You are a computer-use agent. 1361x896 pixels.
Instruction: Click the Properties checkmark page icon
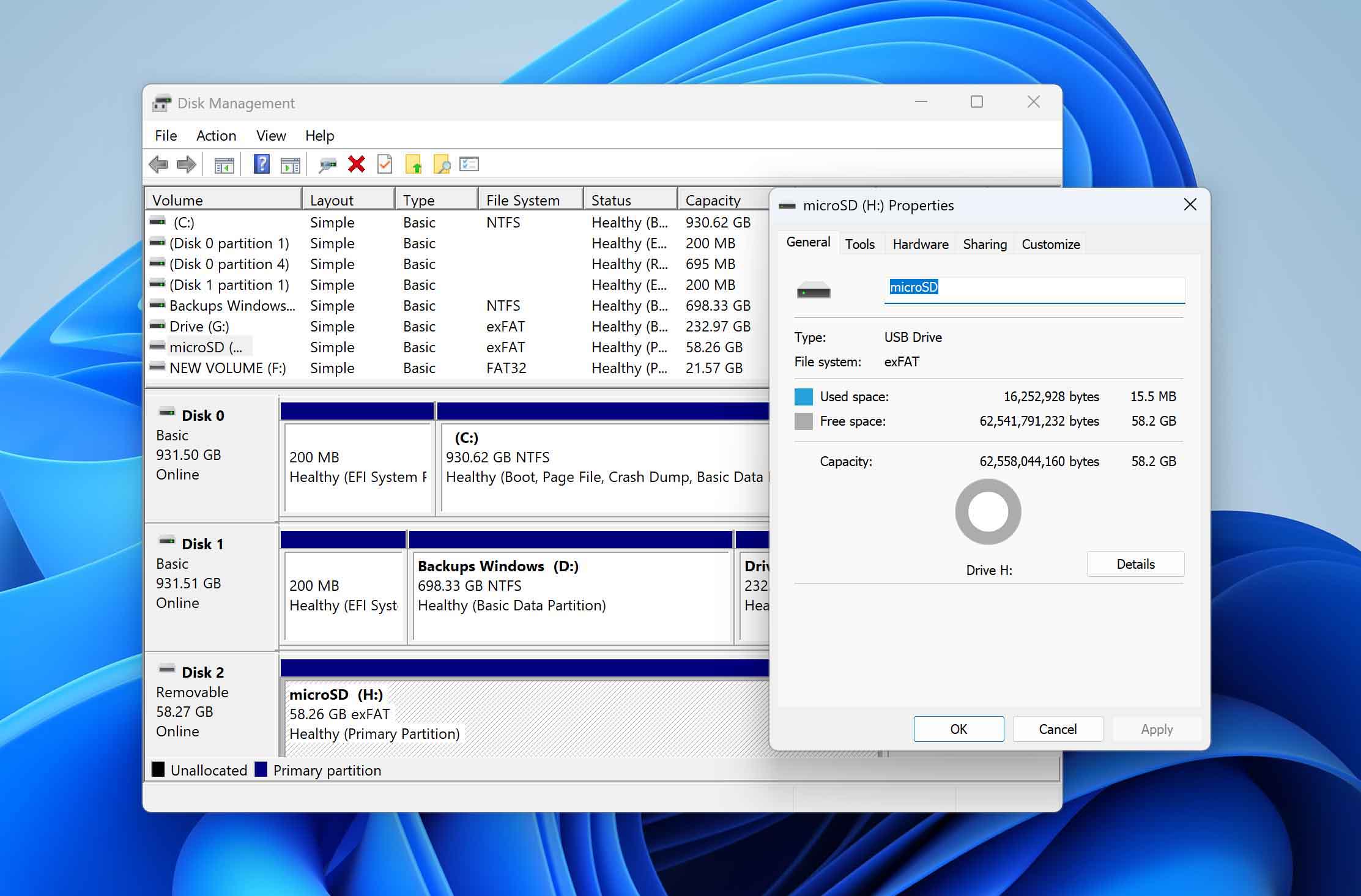pos(385,164)
